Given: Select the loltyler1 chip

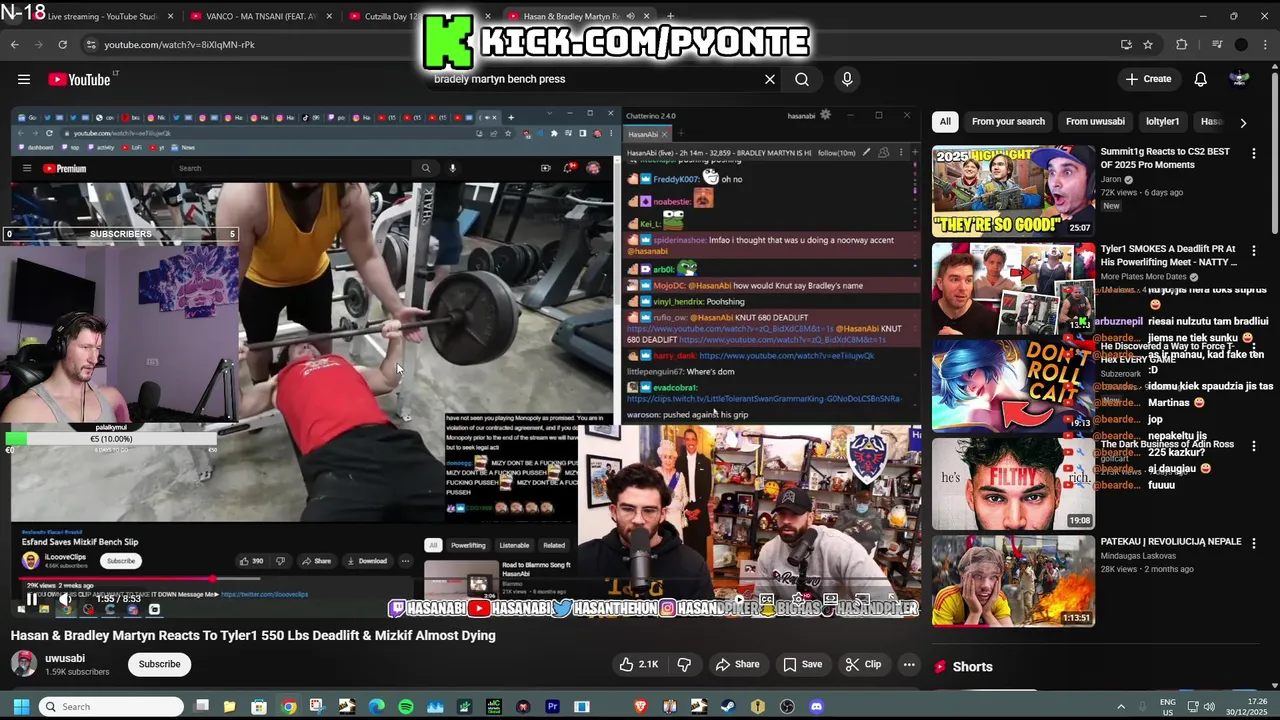Looking at the screenshot, I should [1162, 121].
